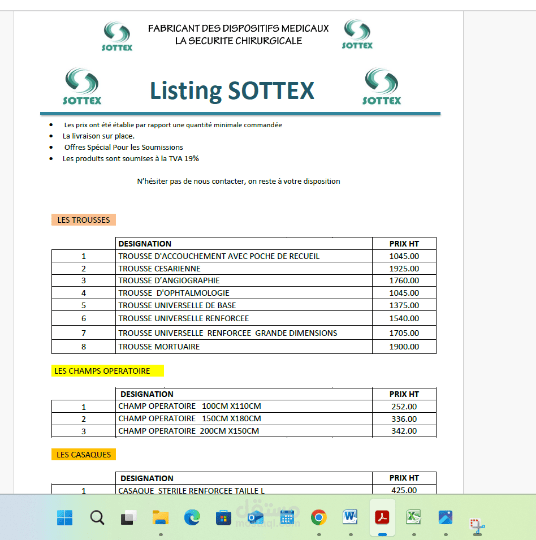The height and width of the screenshot is (540, 536).
Task: Click the price 252.00
Action: tap(404, 407)
